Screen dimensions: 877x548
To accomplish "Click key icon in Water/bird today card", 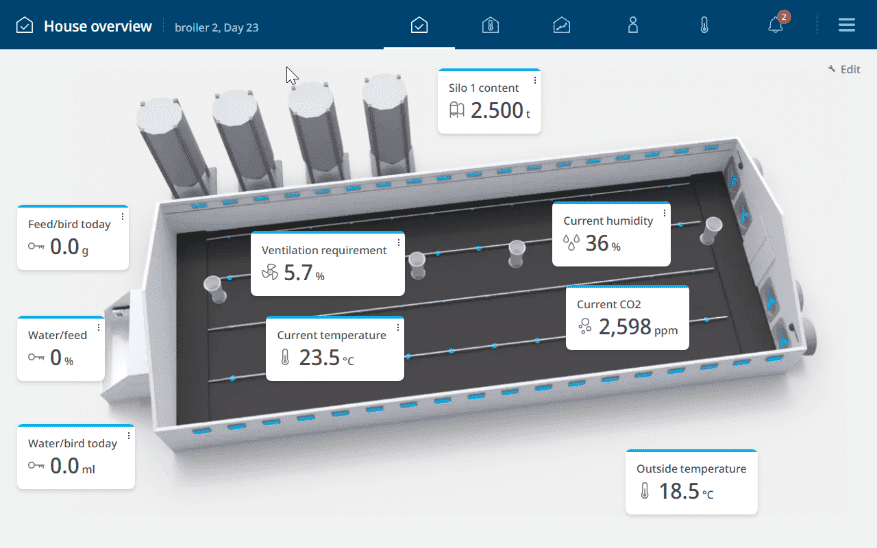I will (36, 465).
